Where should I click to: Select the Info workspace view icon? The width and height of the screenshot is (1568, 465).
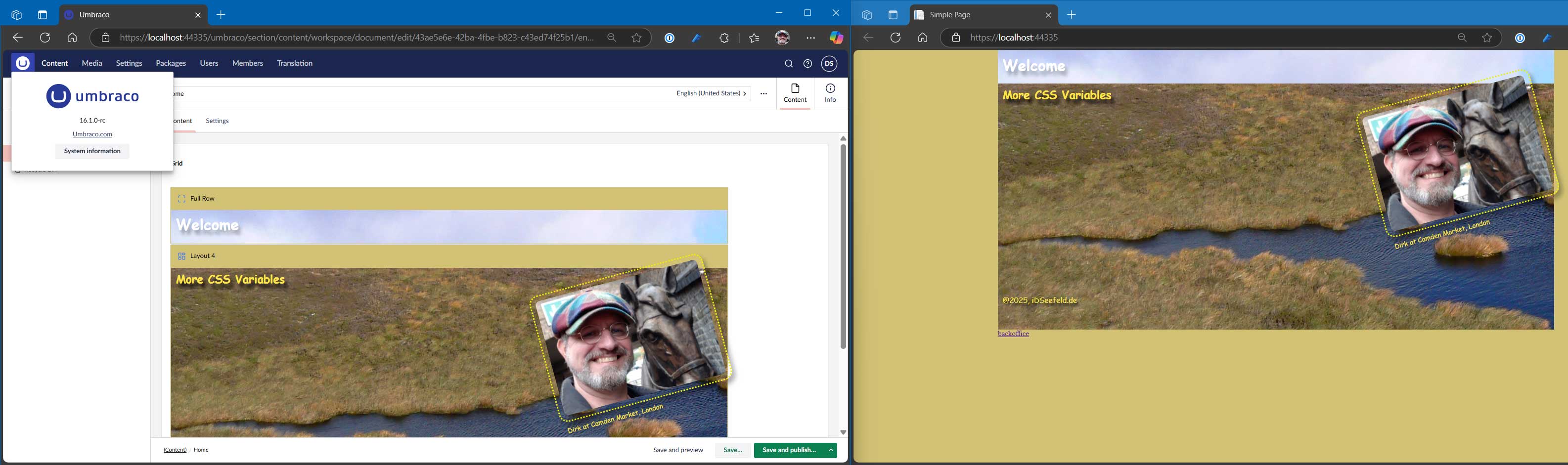point(830,93)
